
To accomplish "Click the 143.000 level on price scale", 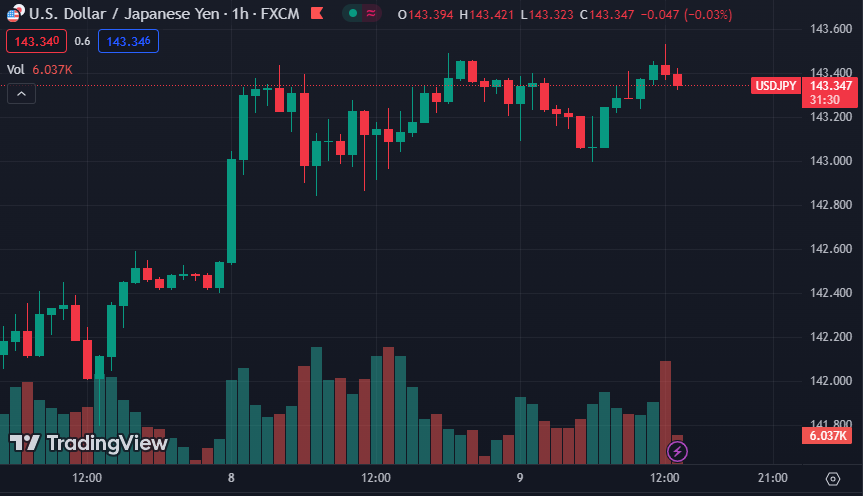I will 831,161.
